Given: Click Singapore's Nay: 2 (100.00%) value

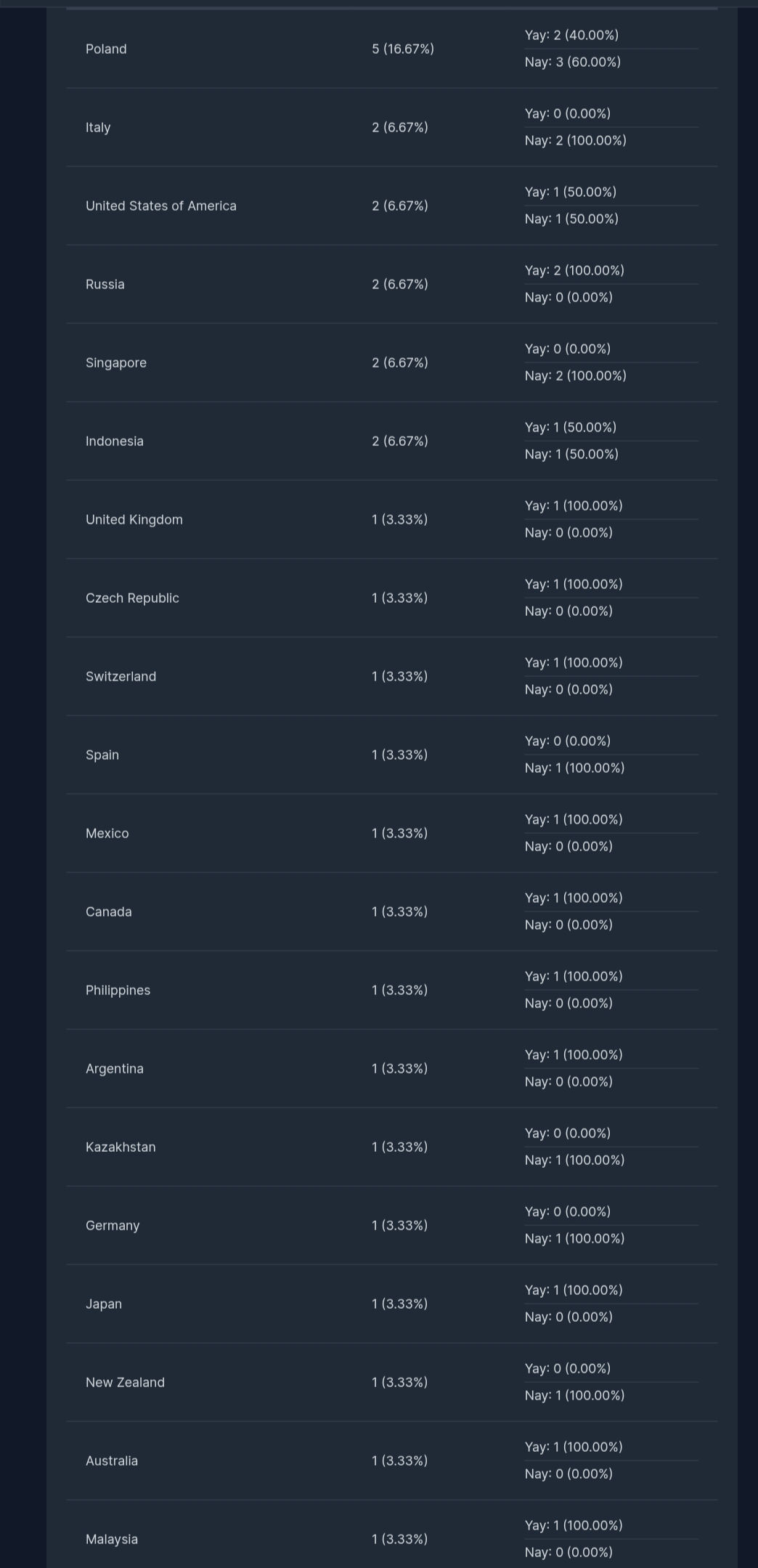Looking at the screenshot, I should click(576, 375).
